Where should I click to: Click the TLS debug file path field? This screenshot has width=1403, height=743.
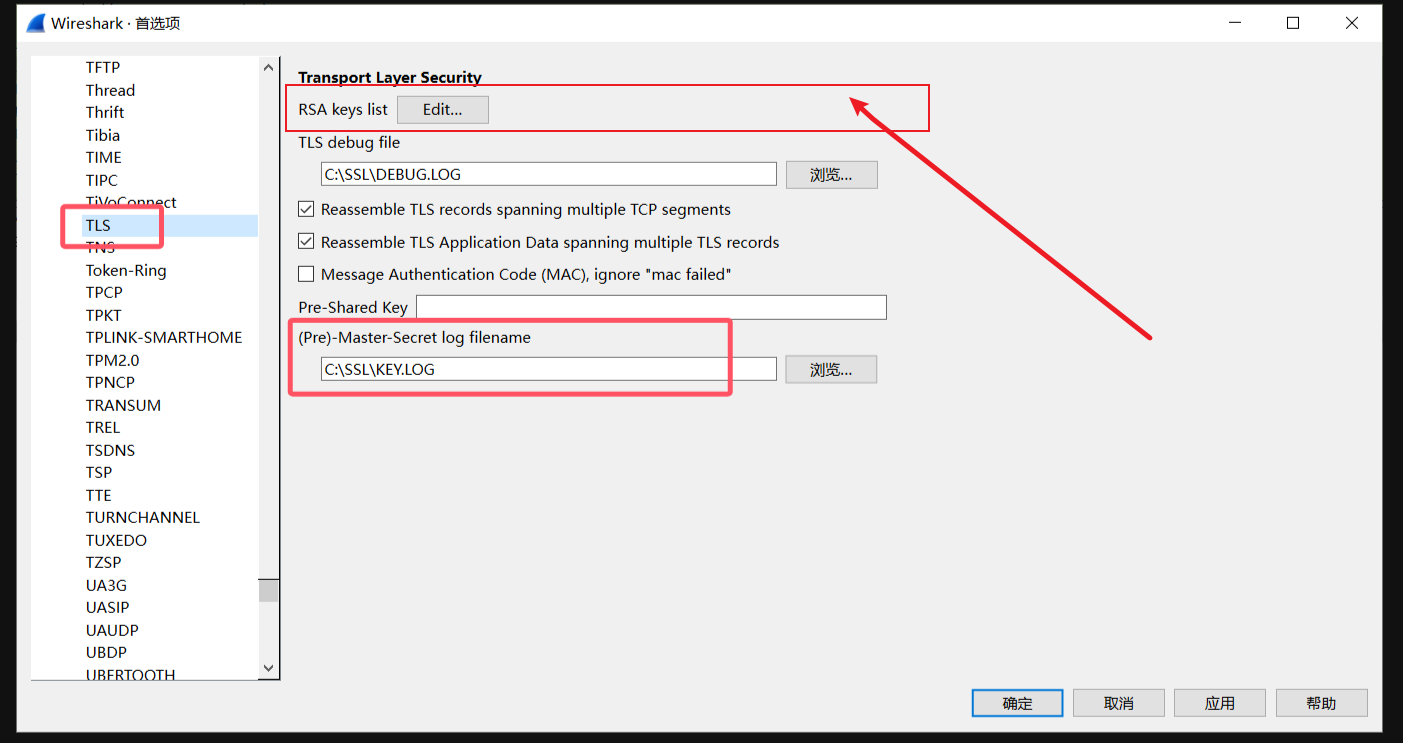(x=549, y=174)
